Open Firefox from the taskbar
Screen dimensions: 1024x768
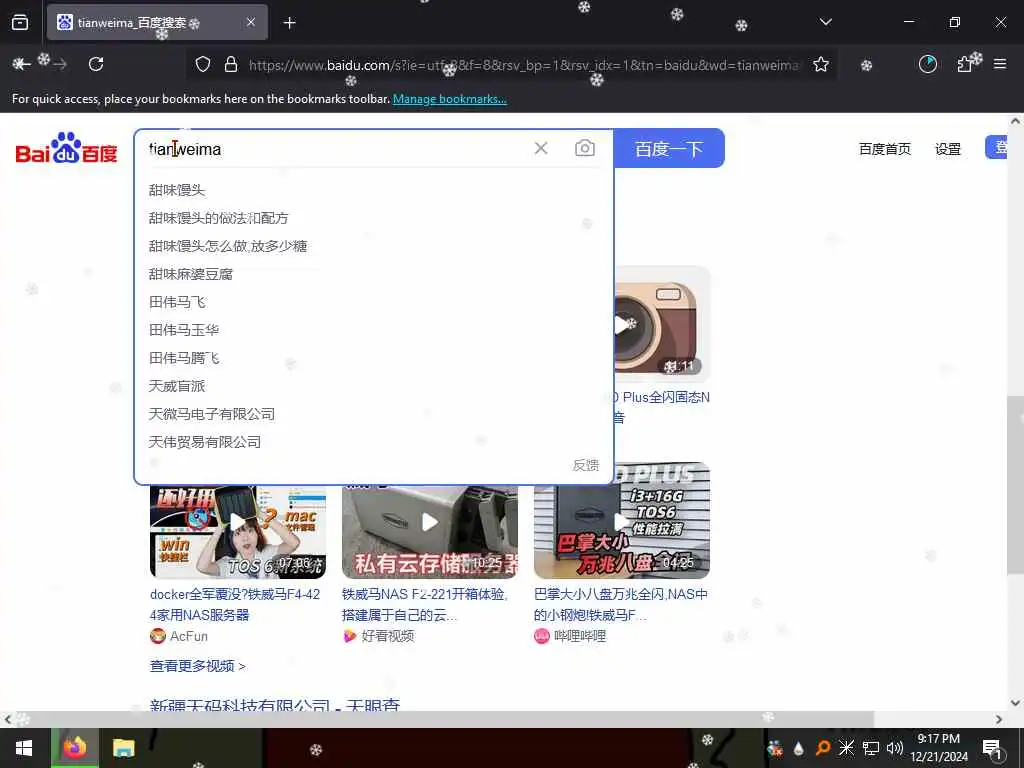(x=74, y=748)
